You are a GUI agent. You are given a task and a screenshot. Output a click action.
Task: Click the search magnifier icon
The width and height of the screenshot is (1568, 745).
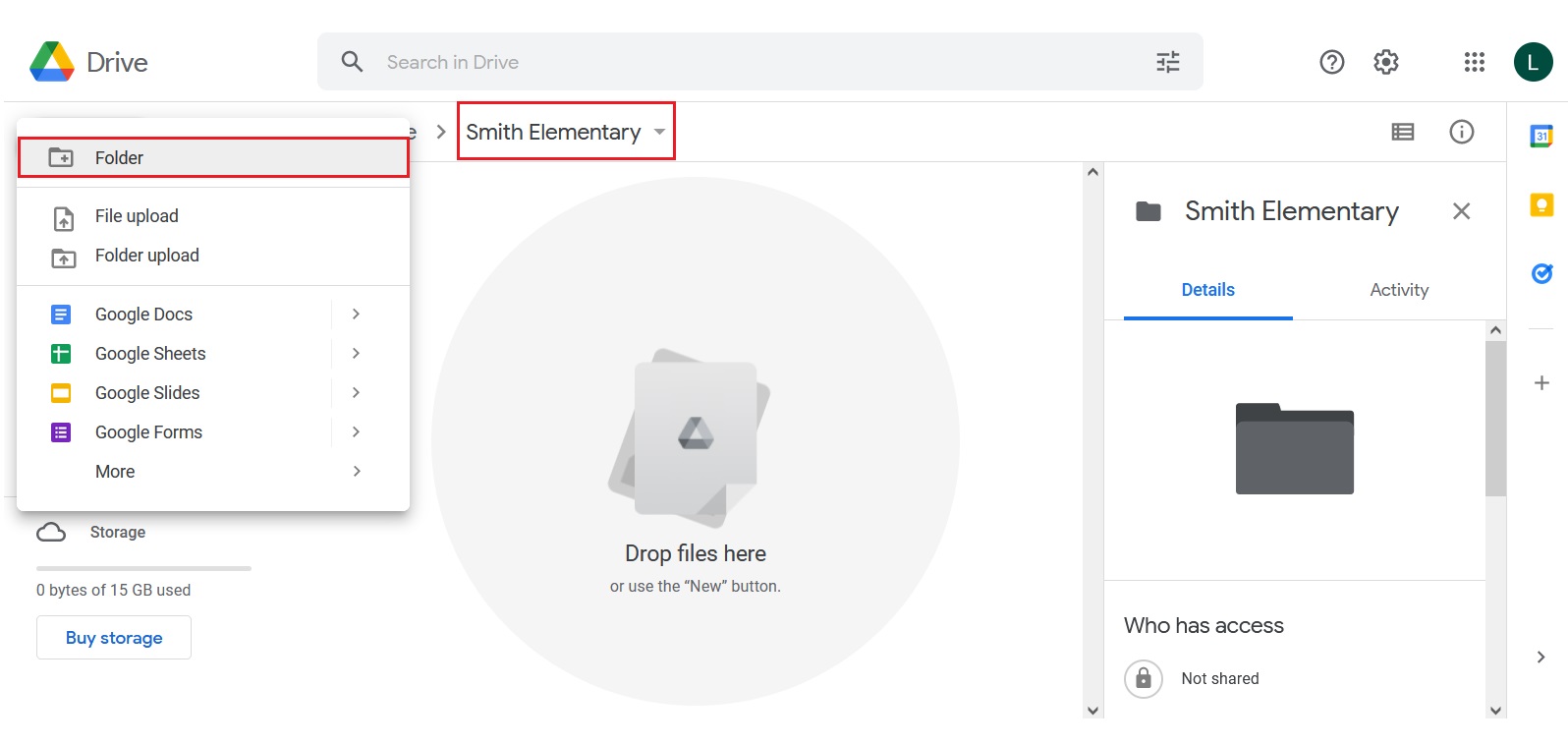[x=352, y=62]
